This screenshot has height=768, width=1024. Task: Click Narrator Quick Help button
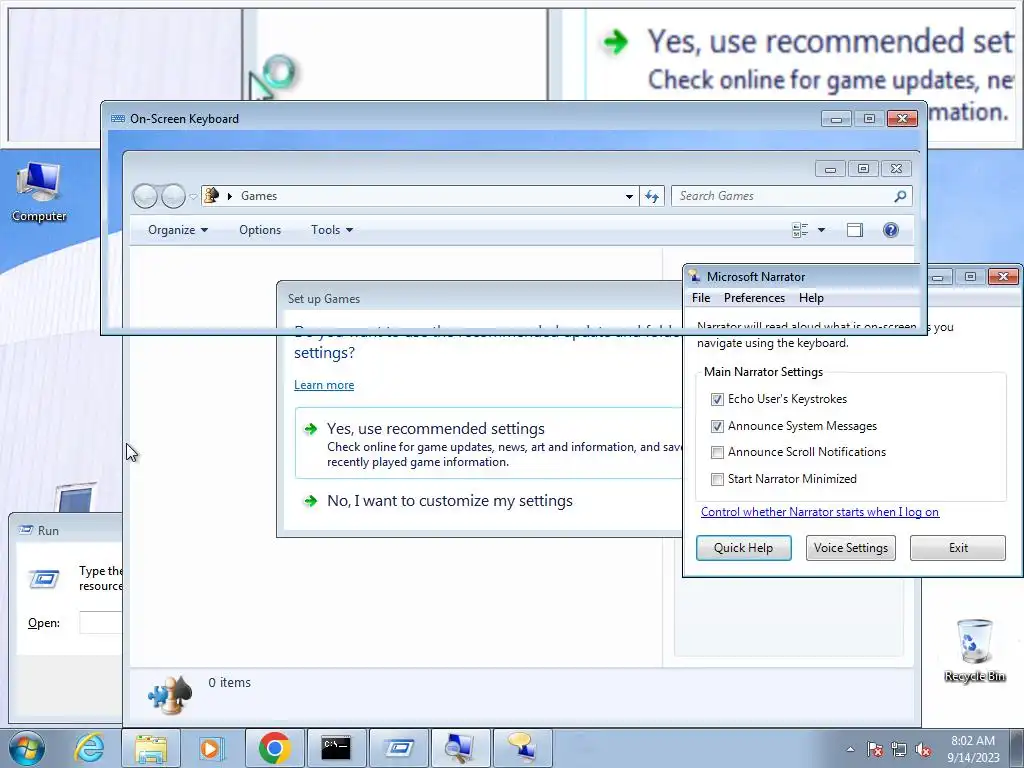pyautogui.click(x=743, y=548)
